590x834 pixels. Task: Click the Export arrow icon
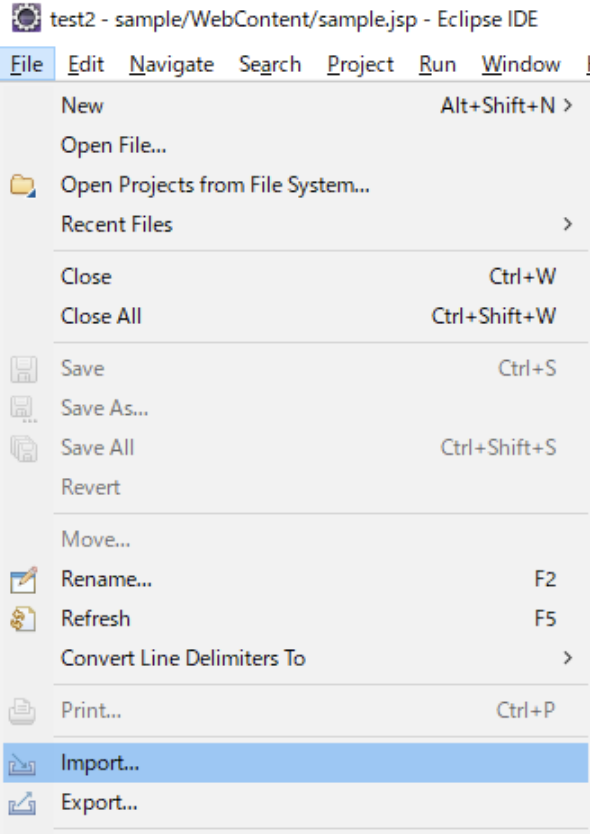(22, 803)
